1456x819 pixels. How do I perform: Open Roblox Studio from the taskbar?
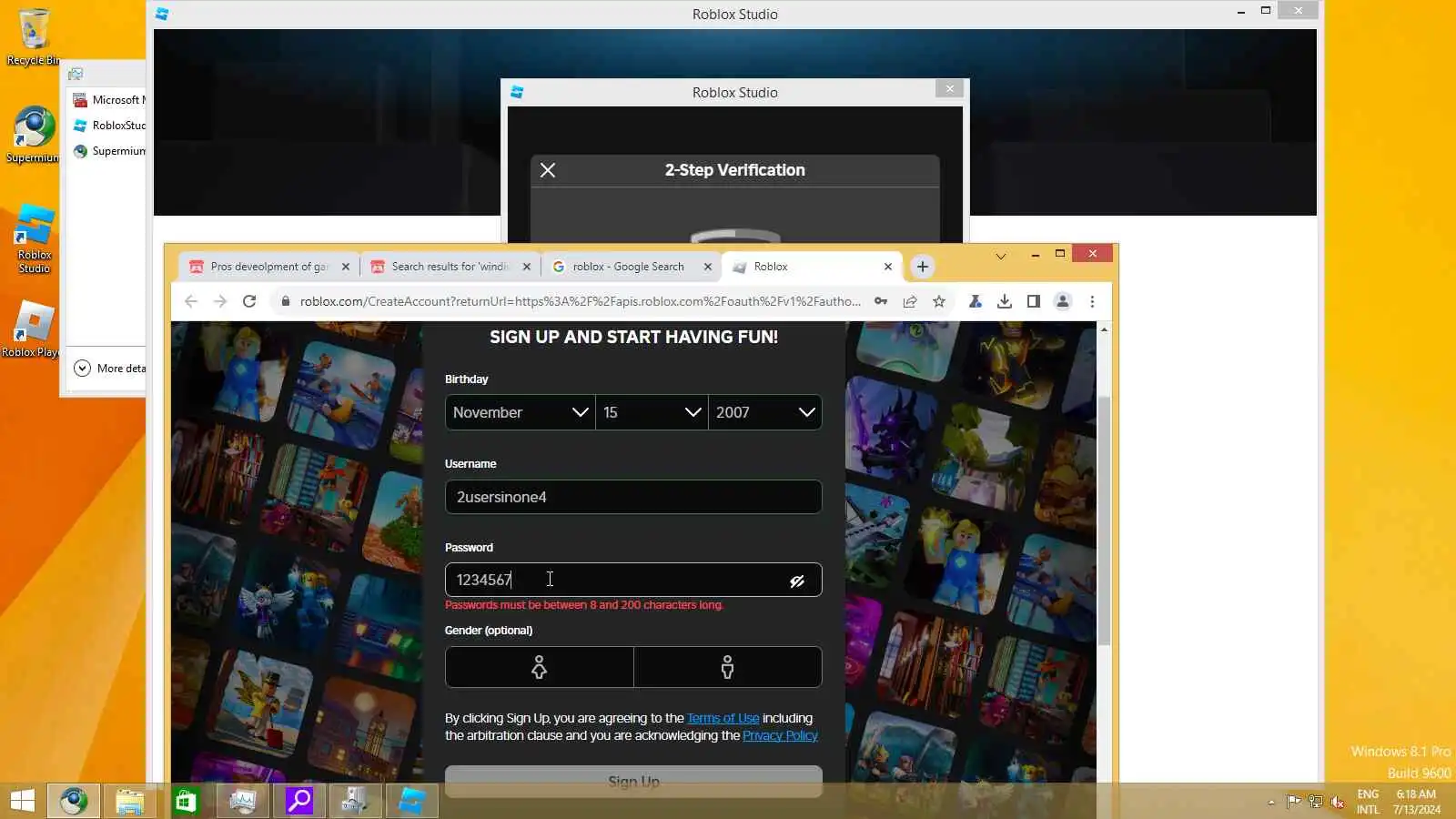point(412,801)
